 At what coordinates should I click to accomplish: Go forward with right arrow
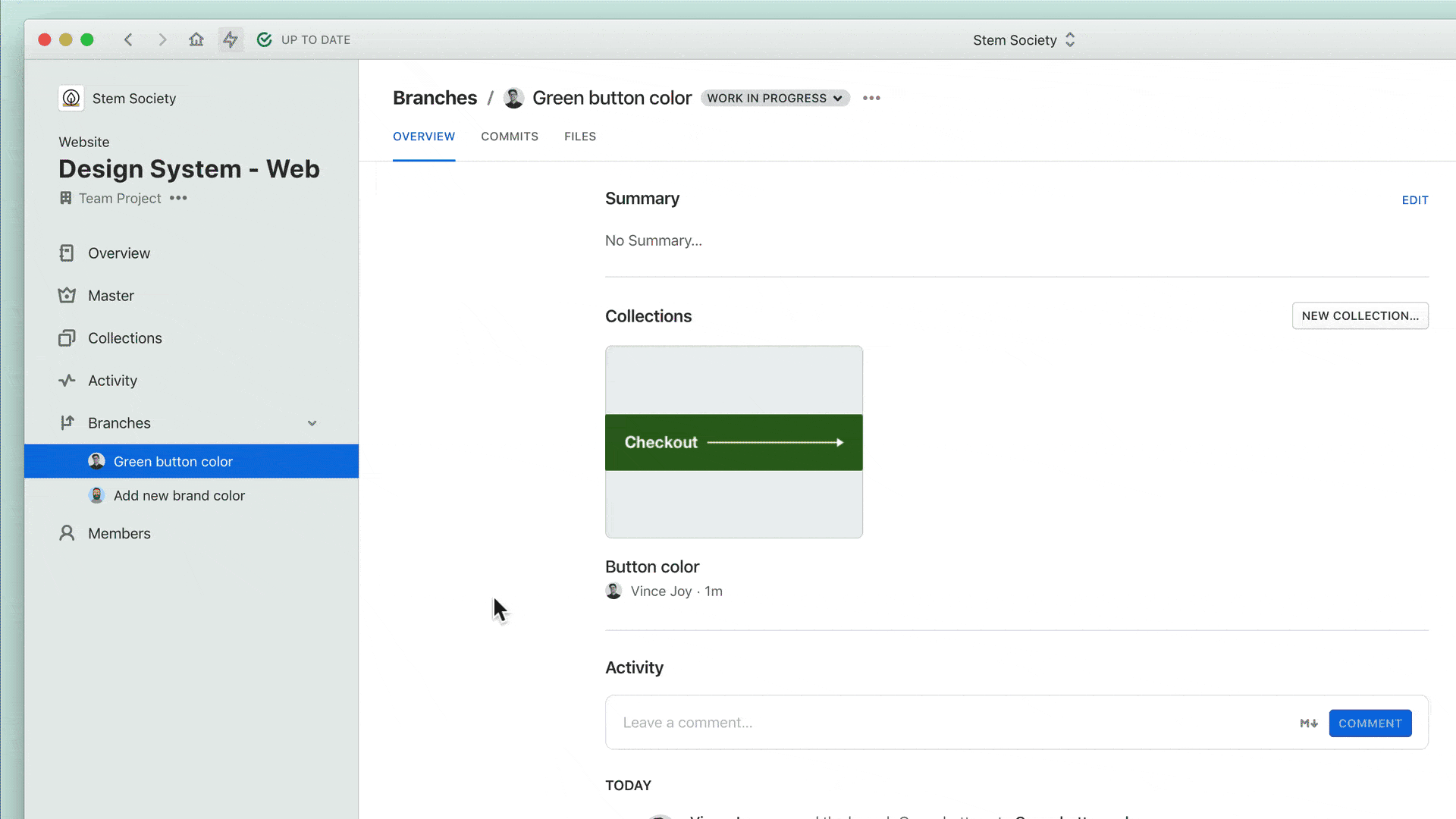coord(162,39)
